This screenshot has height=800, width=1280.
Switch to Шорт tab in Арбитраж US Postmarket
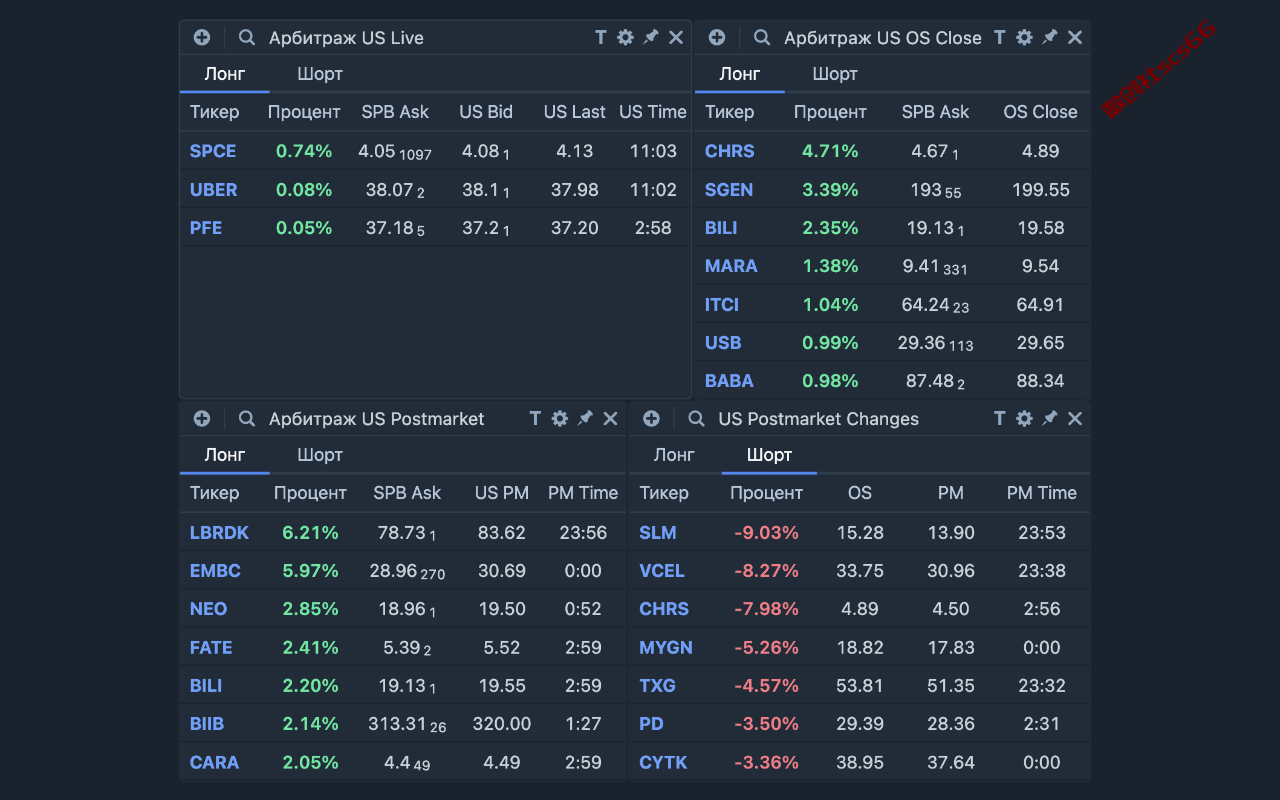point(320,455)
